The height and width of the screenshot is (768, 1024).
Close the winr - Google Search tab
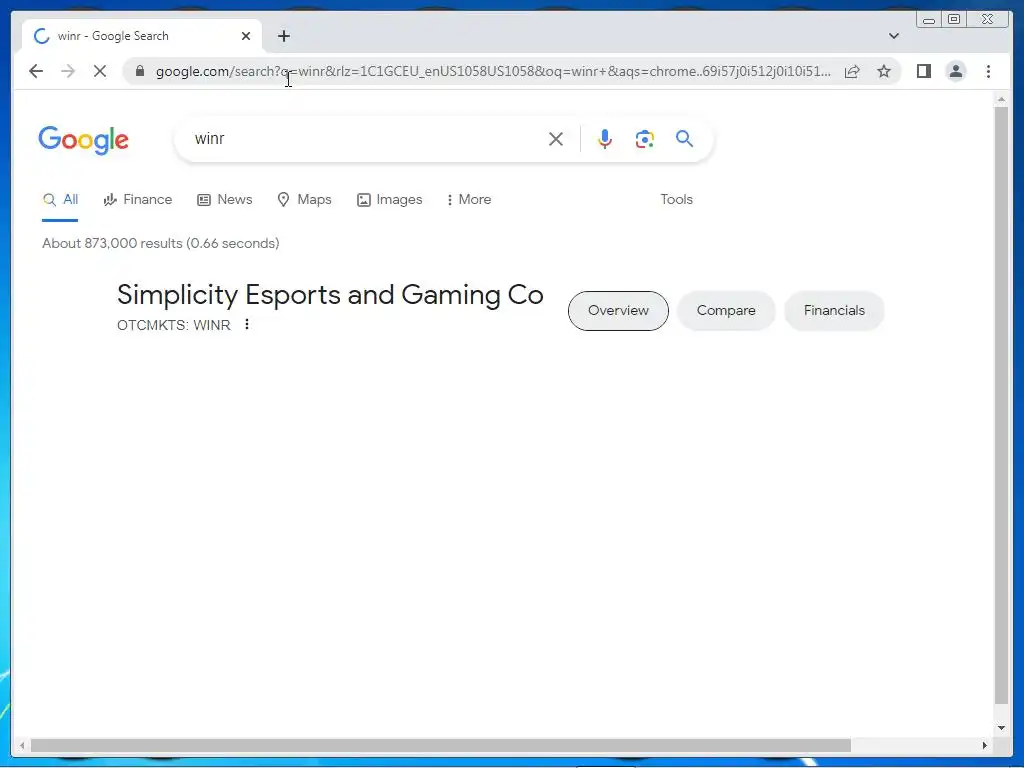click(246, 36)
